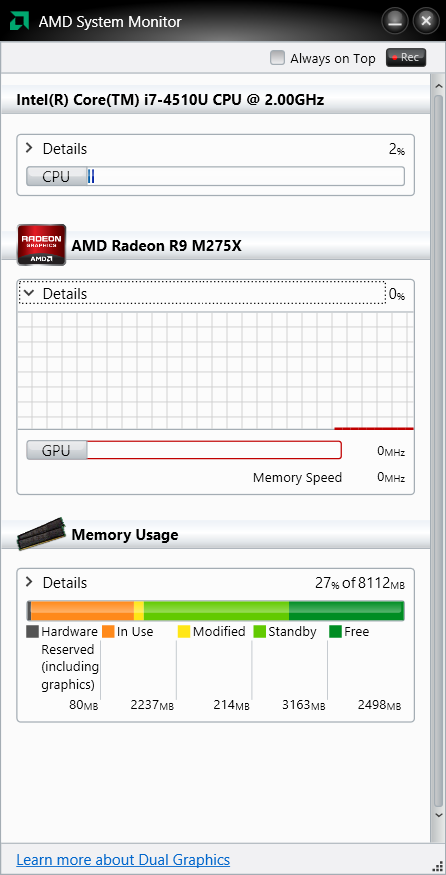This screenshot has width=446, height=875.
Task: Click the AMD logo in title bar
Action: click(x=19, y=22)
